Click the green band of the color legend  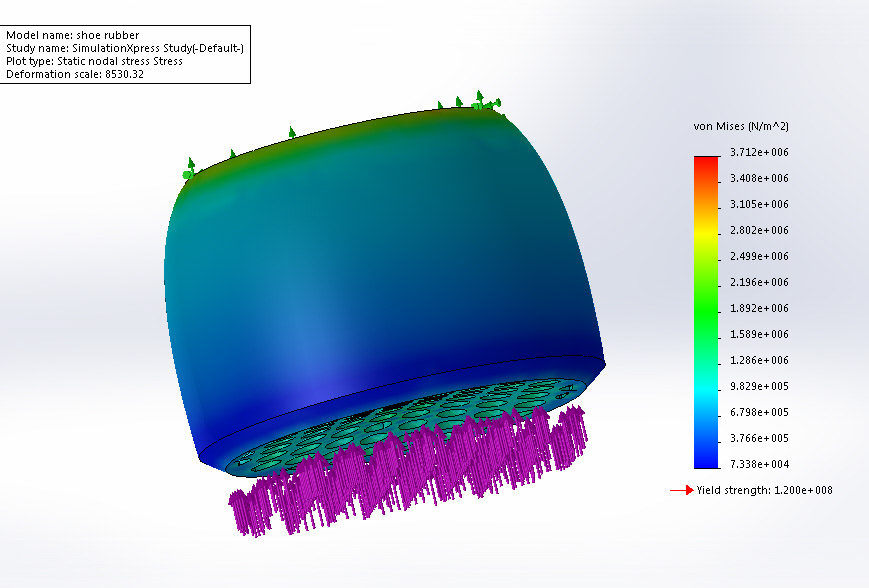(x=706, y=310)
